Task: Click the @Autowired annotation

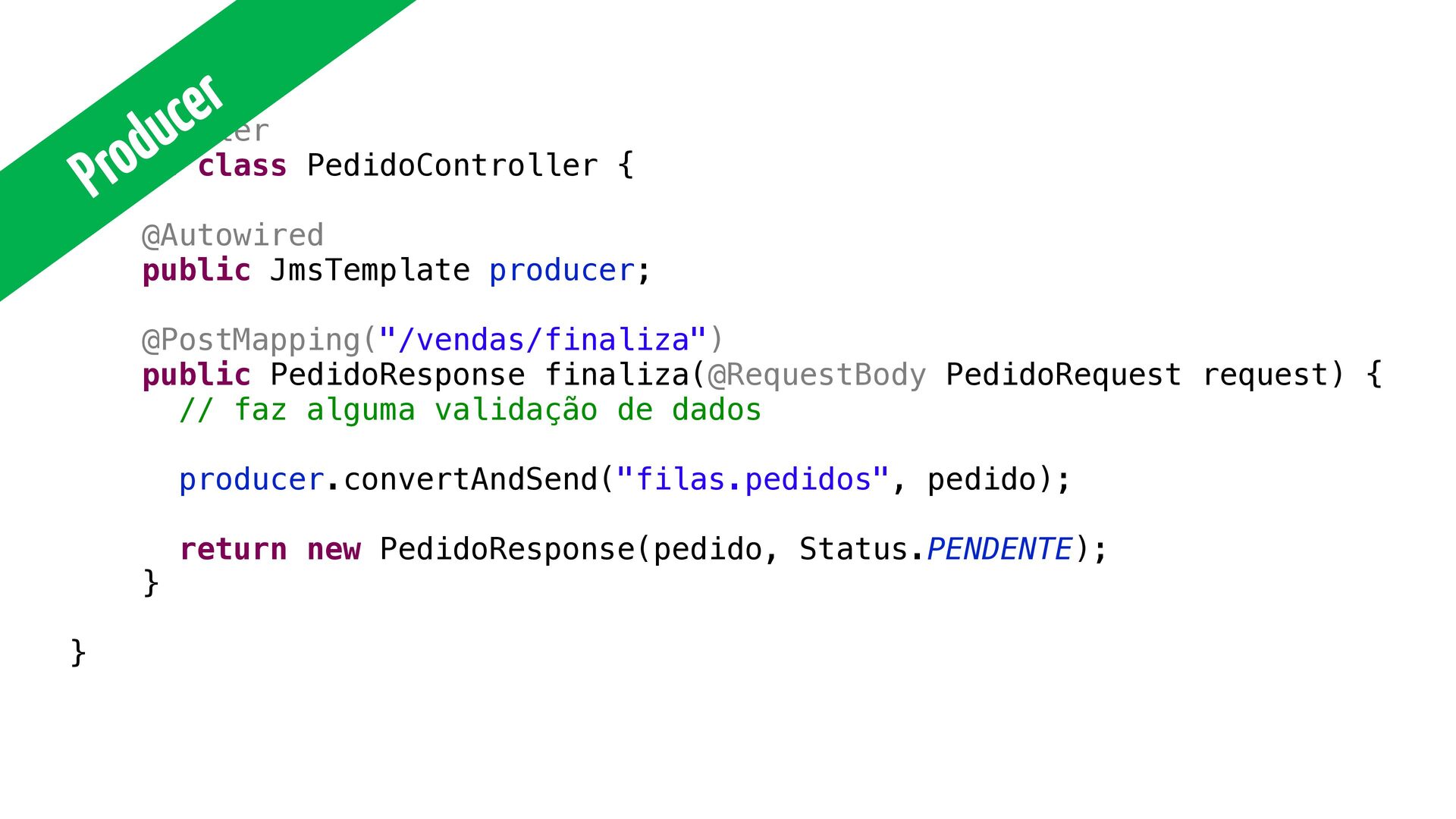Action: click(x=233, y=235)
